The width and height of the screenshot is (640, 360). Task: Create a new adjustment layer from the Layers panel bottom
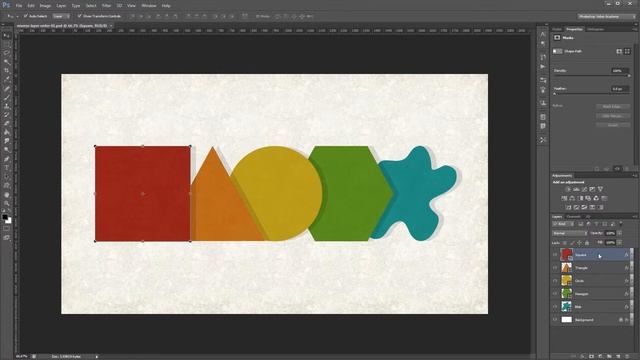click(x=600, y=356)
